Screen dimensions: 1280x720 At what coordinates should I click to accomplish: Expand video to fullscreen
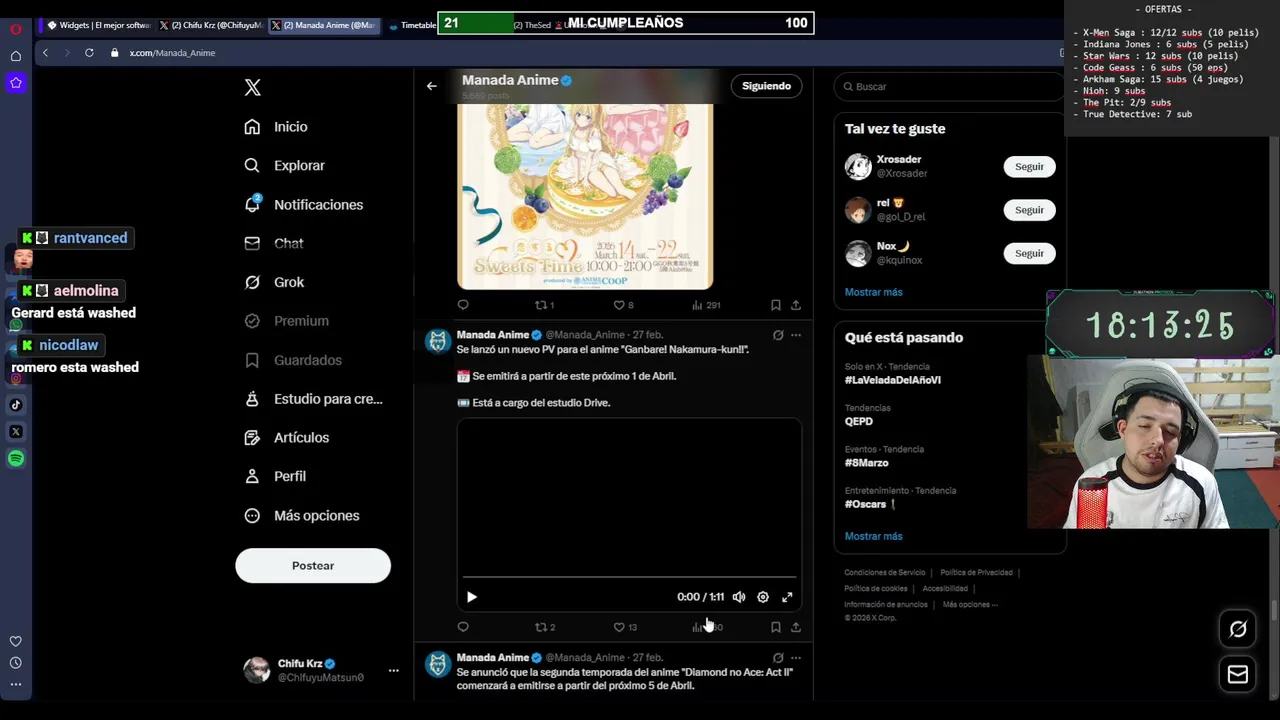[x=787, y=597]
